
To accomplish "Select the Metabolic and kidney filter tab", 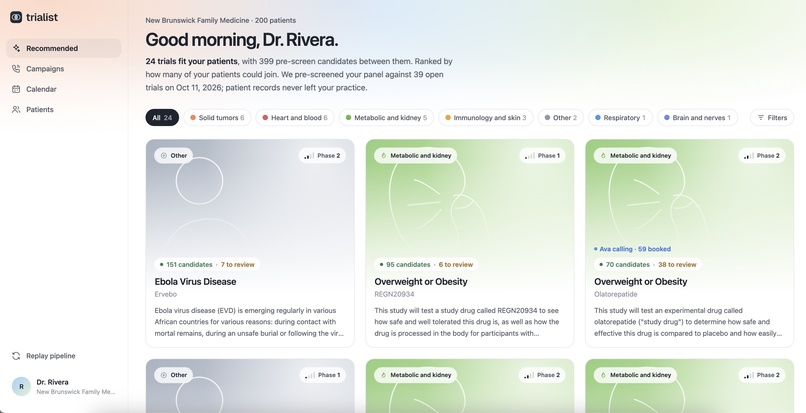I will tap(386, 118).
